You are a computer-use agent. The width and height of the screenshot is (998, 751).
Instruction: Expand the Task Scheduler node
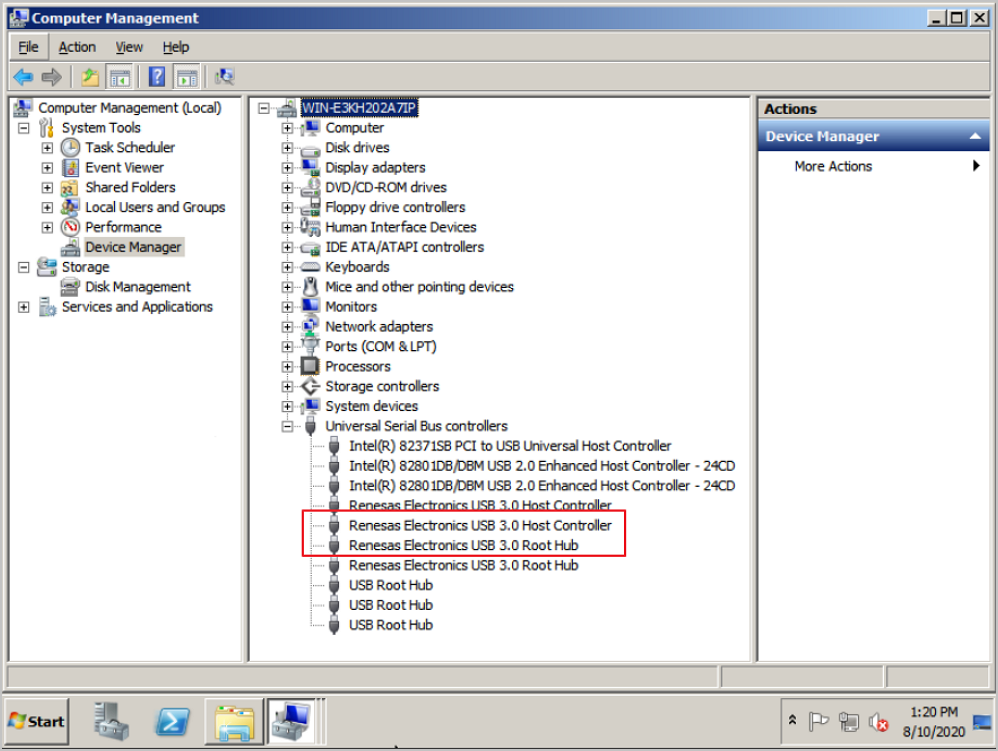coord(47,148)
